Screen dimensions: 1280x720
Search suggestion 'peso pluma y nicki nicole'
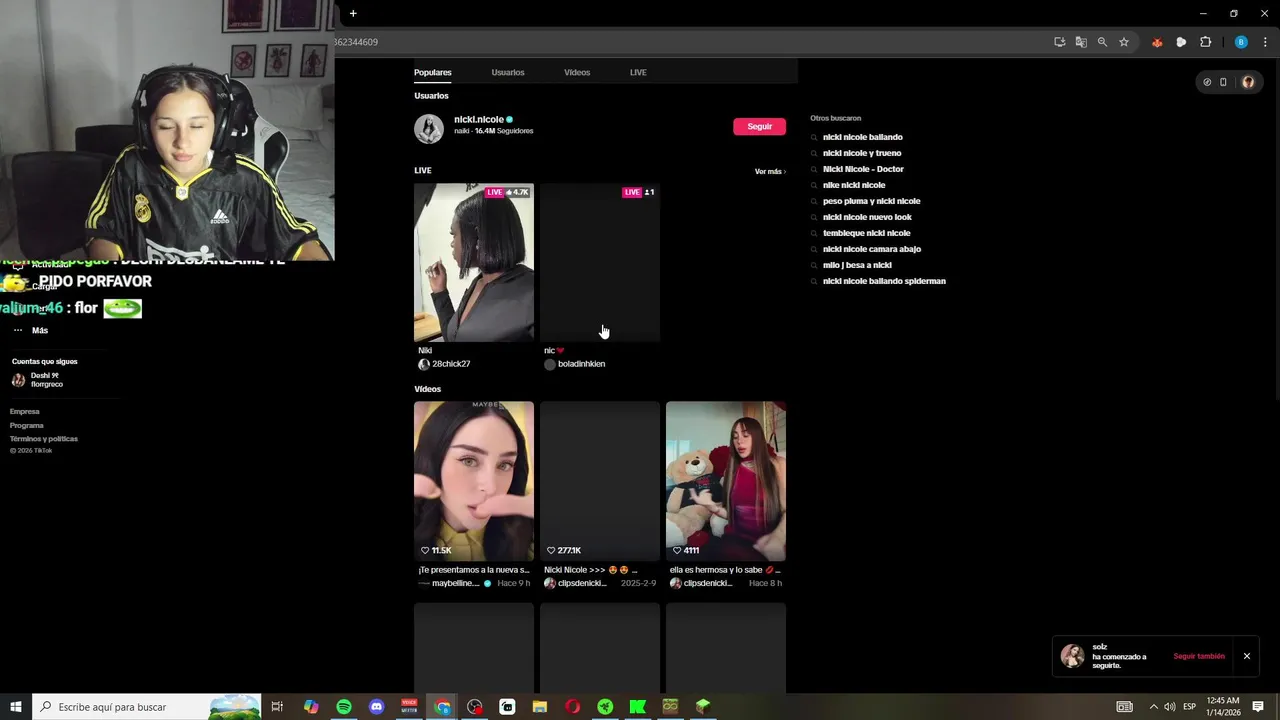tap(872, 201)
